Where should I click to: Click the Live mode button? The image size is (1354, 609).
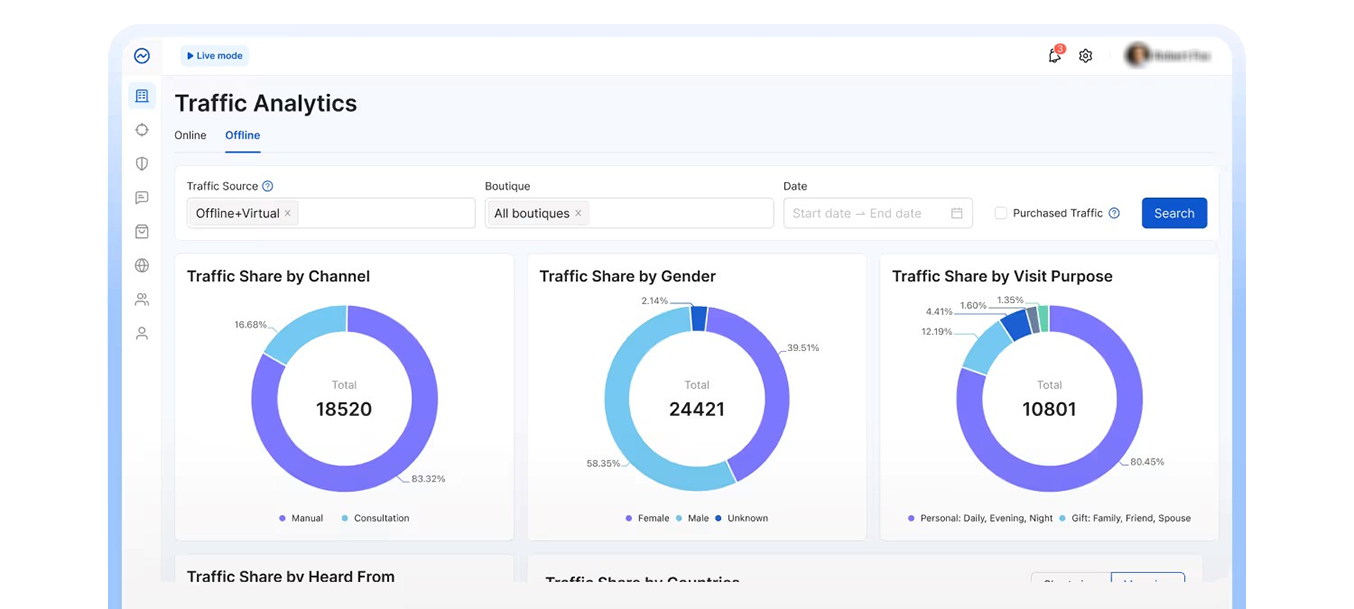[x=215, y=56]
